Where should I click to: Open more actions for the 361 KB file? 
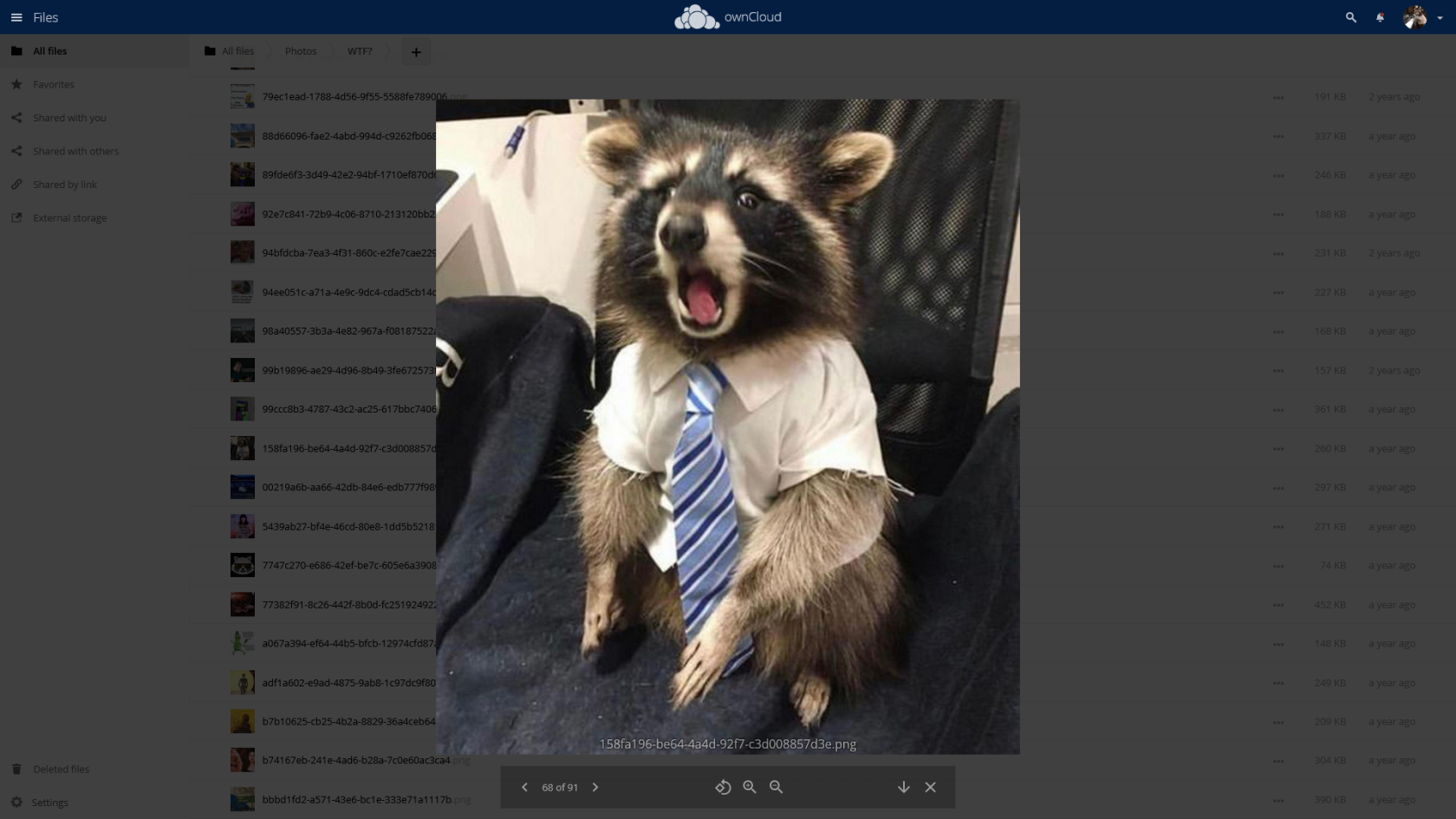(1278, 409)
